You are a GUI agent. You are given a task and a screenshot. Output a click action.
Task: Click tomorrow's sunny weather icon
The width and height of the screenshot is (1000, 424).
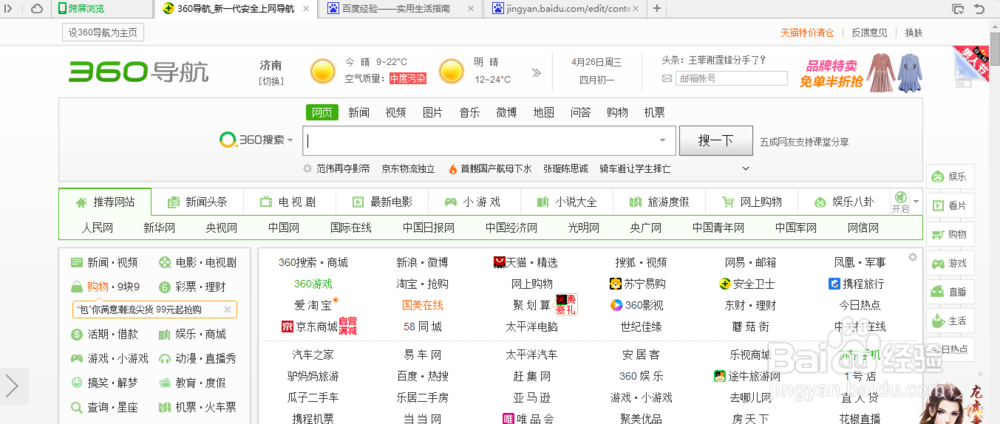(x=451, y=71)
